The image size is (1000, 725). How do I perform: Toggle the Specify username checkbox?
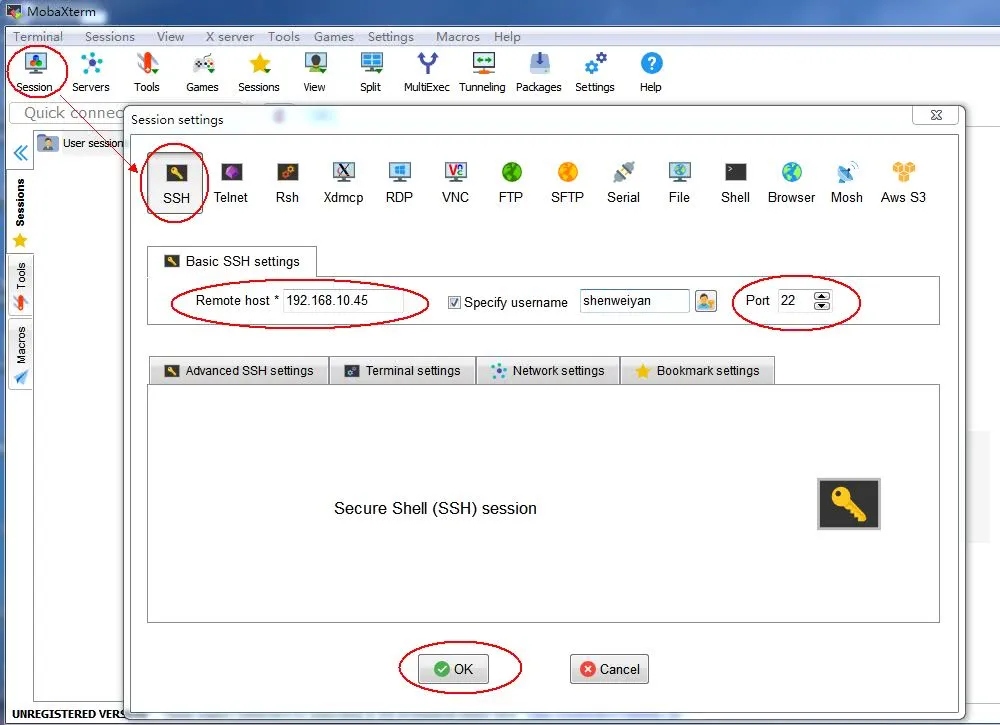[x=454, y=302]
